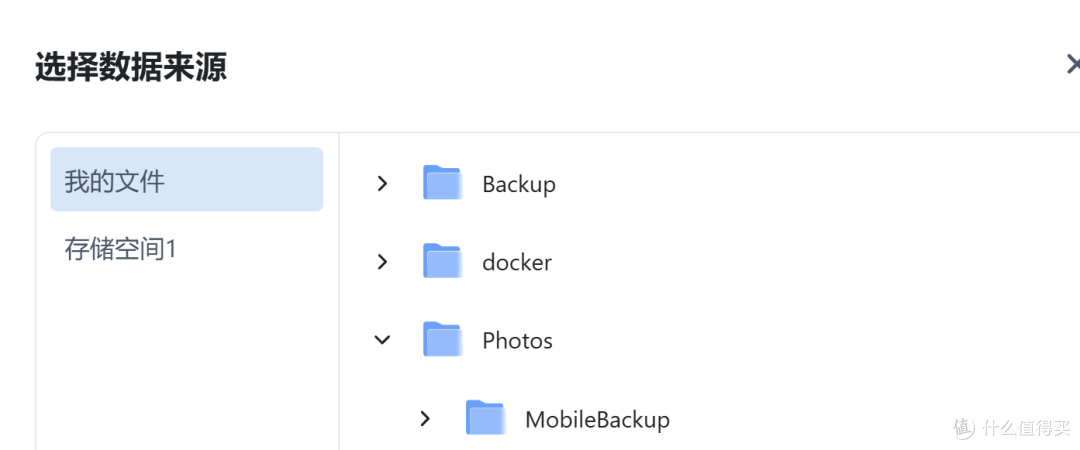Image resolution: width=1080 pixels, height=450 pixels.
Task: Click the Photos folder icon
Action: click(442, 339)
